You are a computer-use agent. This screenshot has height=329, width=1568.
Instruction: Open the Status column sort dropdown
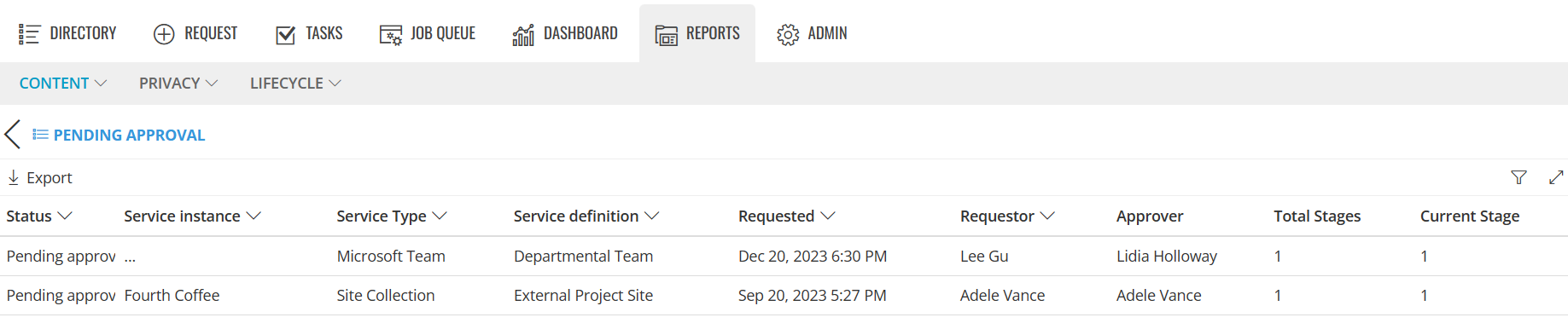pyautogui.click(x=65, y=216)
